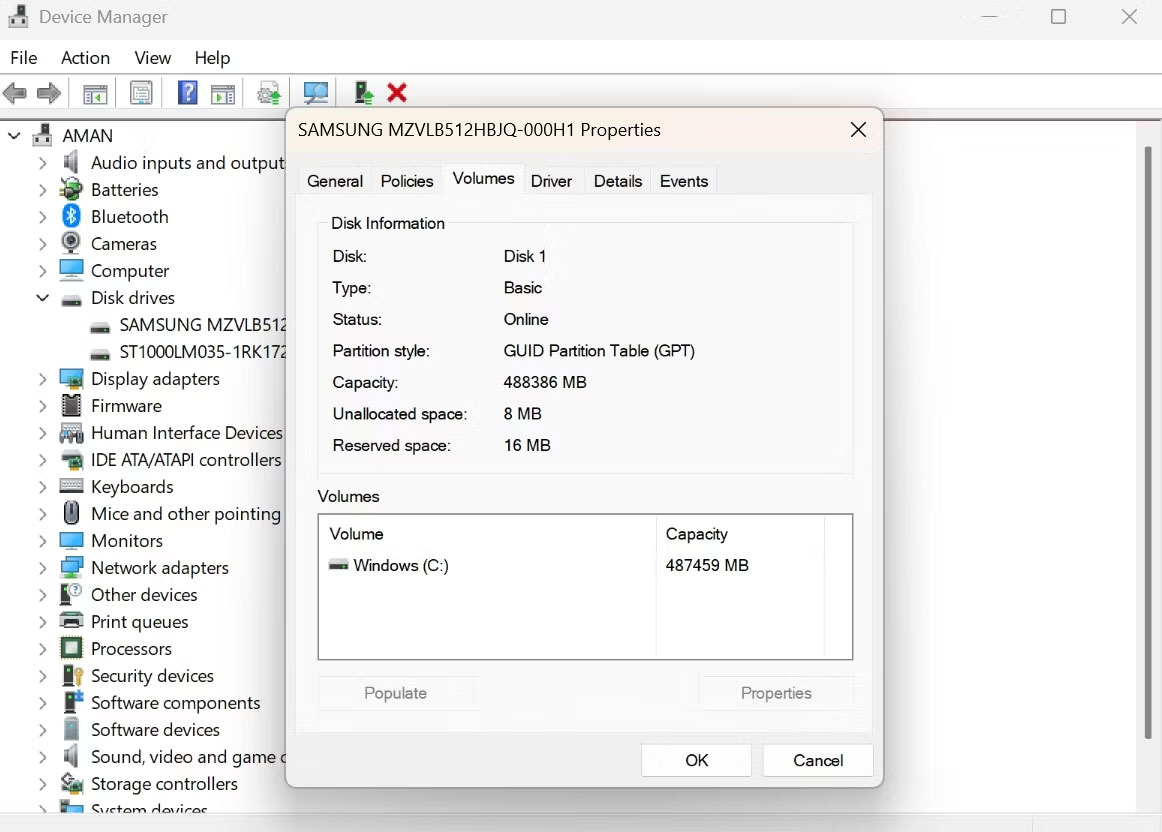
Task: Click the red X Uninstall device icon
Action: pyautogui.click(x=397, y=93)
